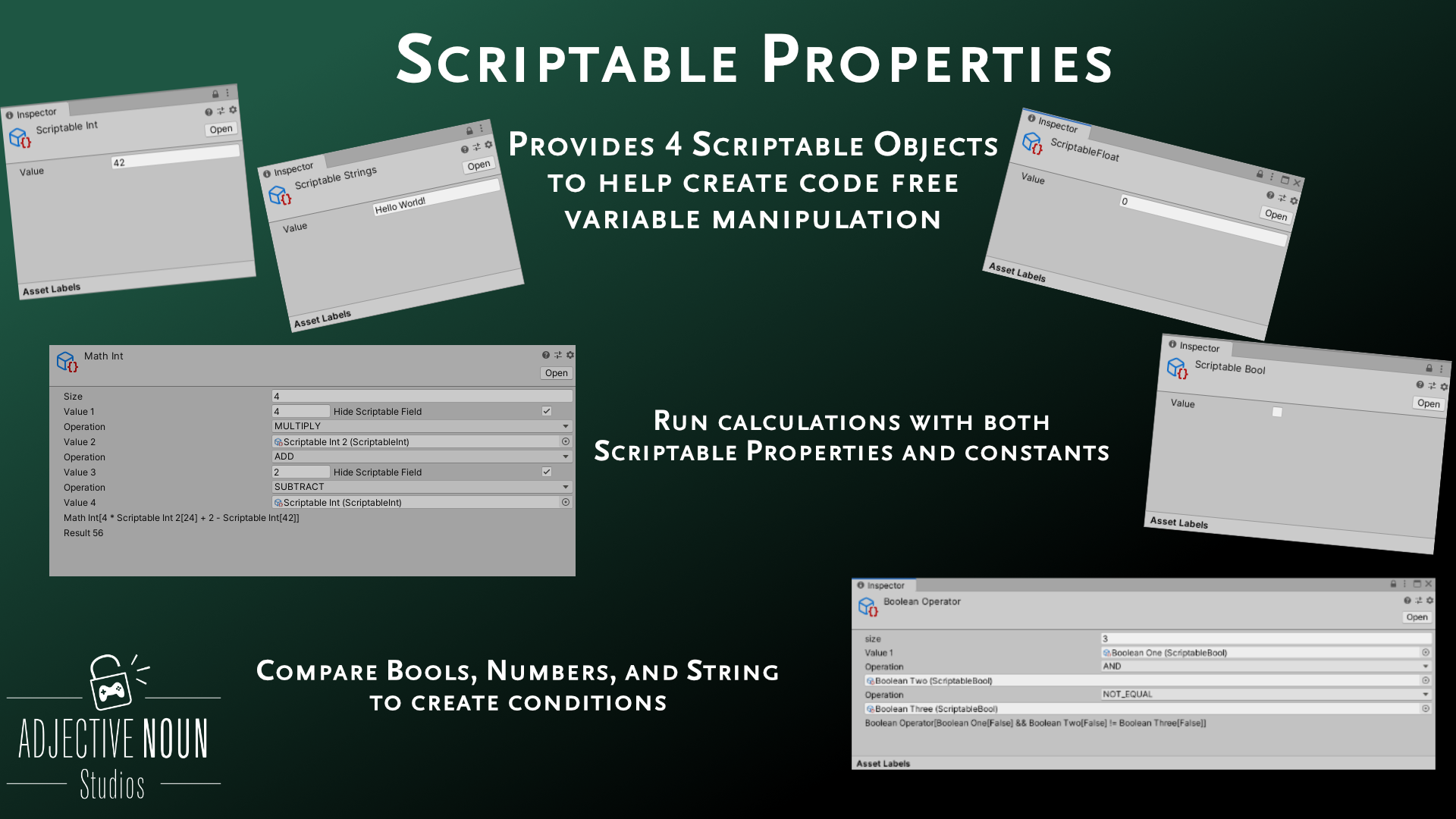Toggle Hide Scriptable Field checkbox for Value 1
The image size is (1456, 819).
coord(547,411)
